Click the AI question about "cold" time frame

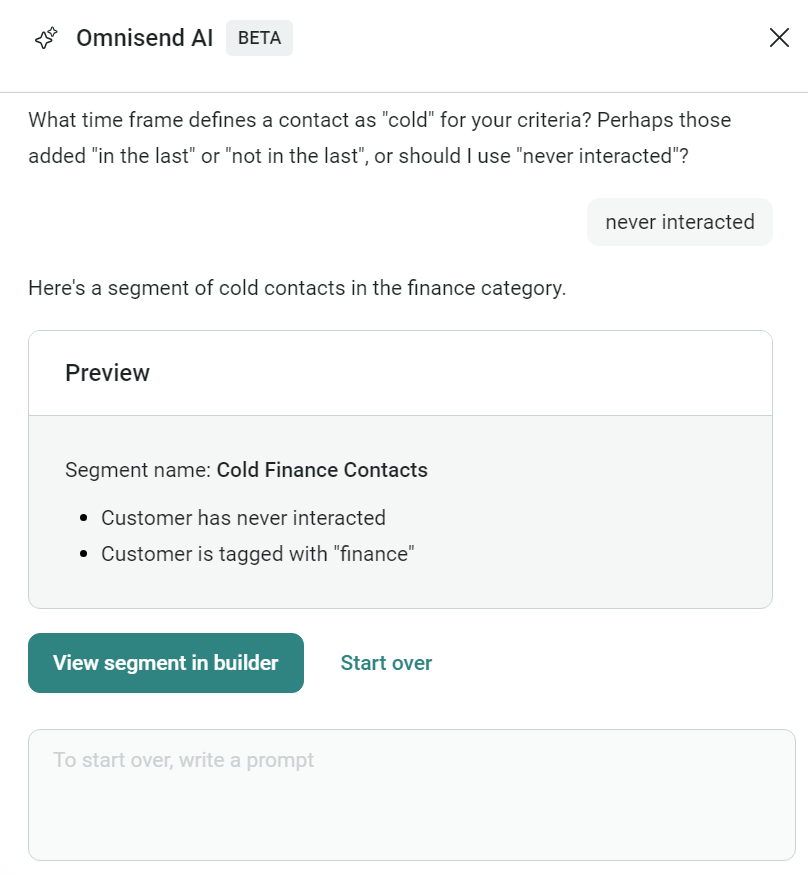coord(379,138)
